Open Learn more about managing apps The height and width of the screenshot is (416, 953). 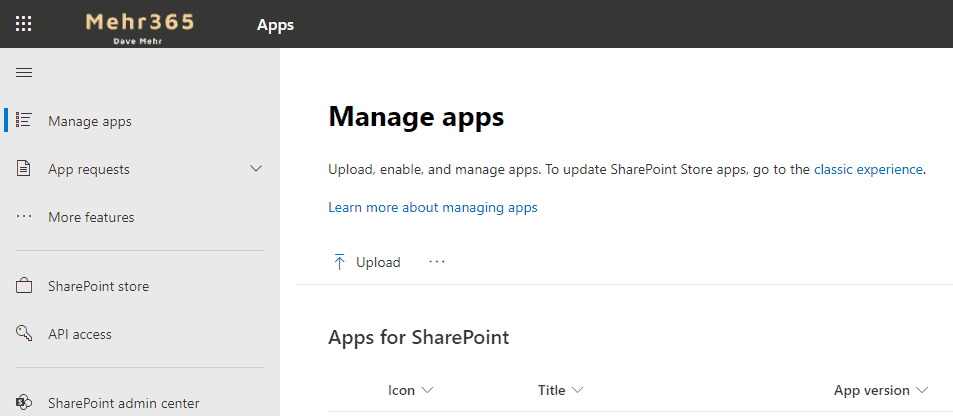(x=432, y=207)
